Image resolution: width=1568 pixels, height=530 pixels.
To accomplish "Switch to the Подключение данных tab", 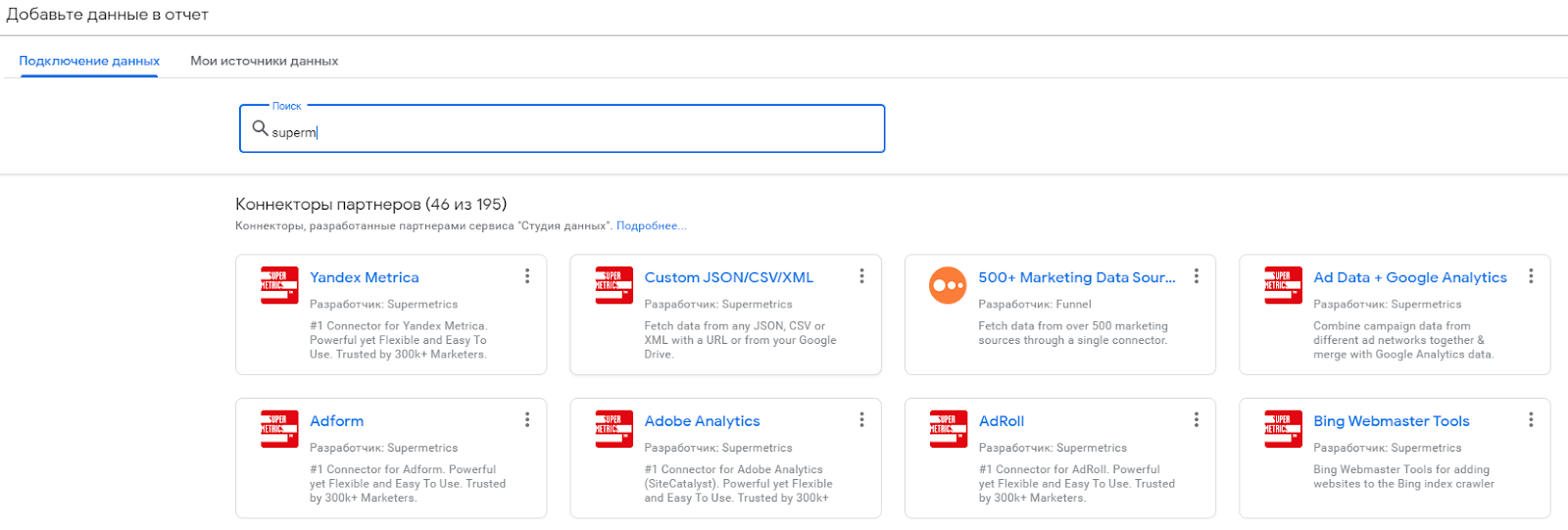I will 89,61.
